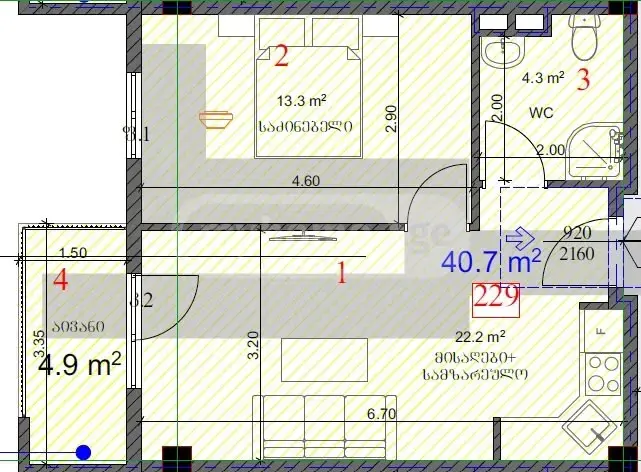The width and height of the screenshot is (641, 472).
Task: Select the red boxed apartment number 229
Action: tap(496, 300)
